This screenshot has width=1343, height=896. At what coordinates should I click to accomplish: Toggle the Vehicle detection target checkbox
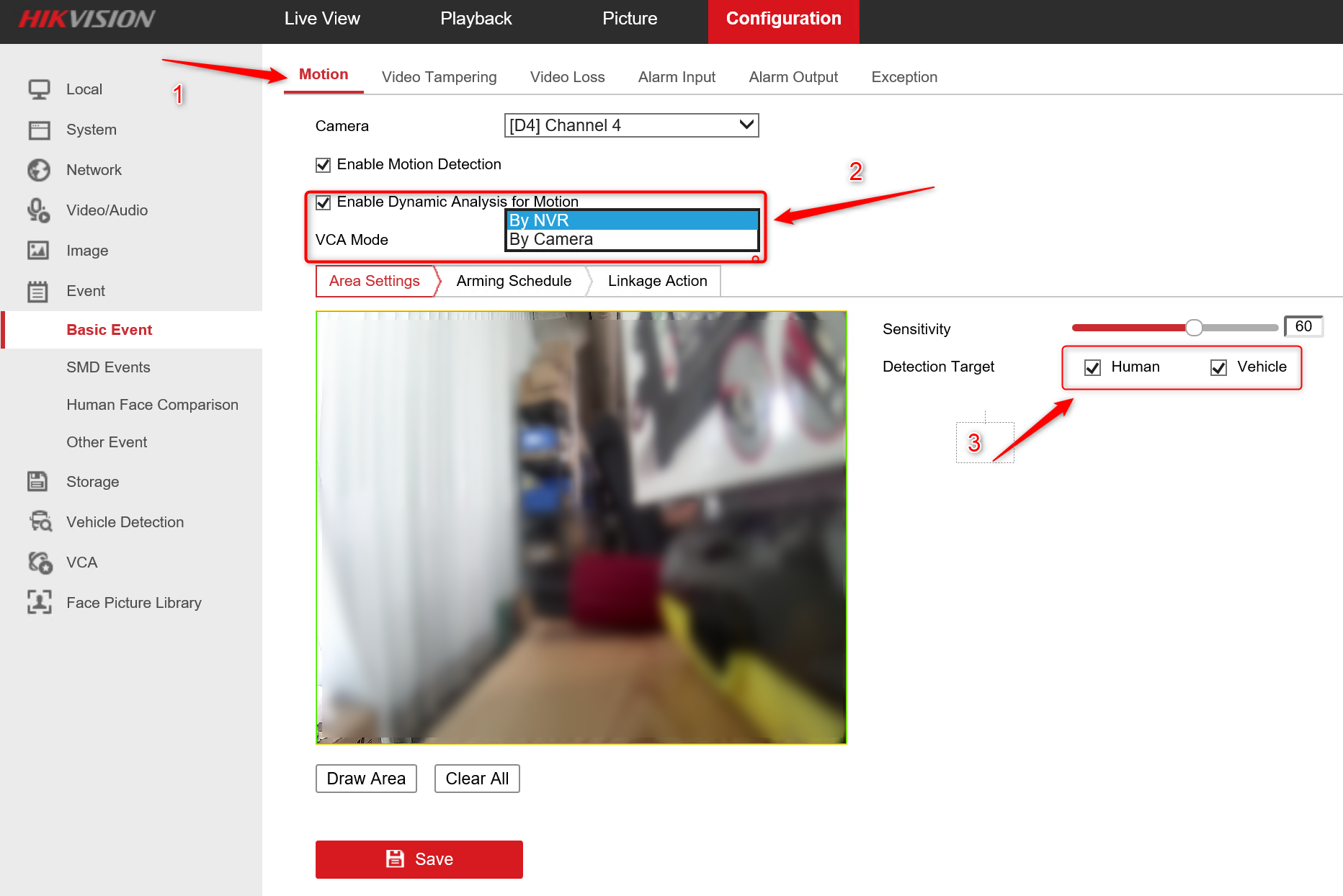click(x=1218, y=367)
